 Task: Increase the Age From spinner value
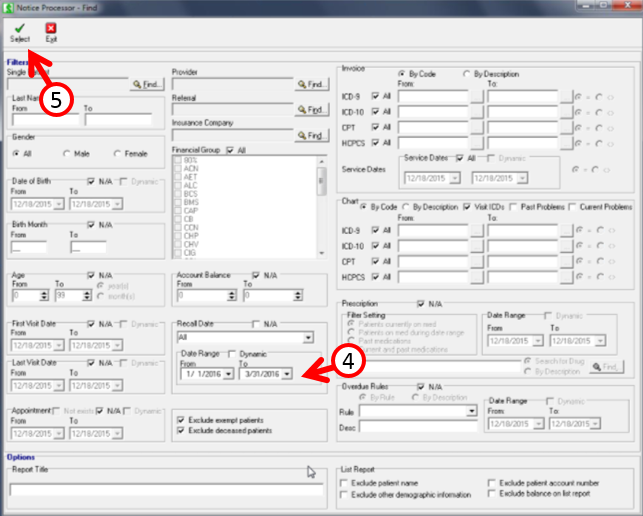tap(44, 292)
